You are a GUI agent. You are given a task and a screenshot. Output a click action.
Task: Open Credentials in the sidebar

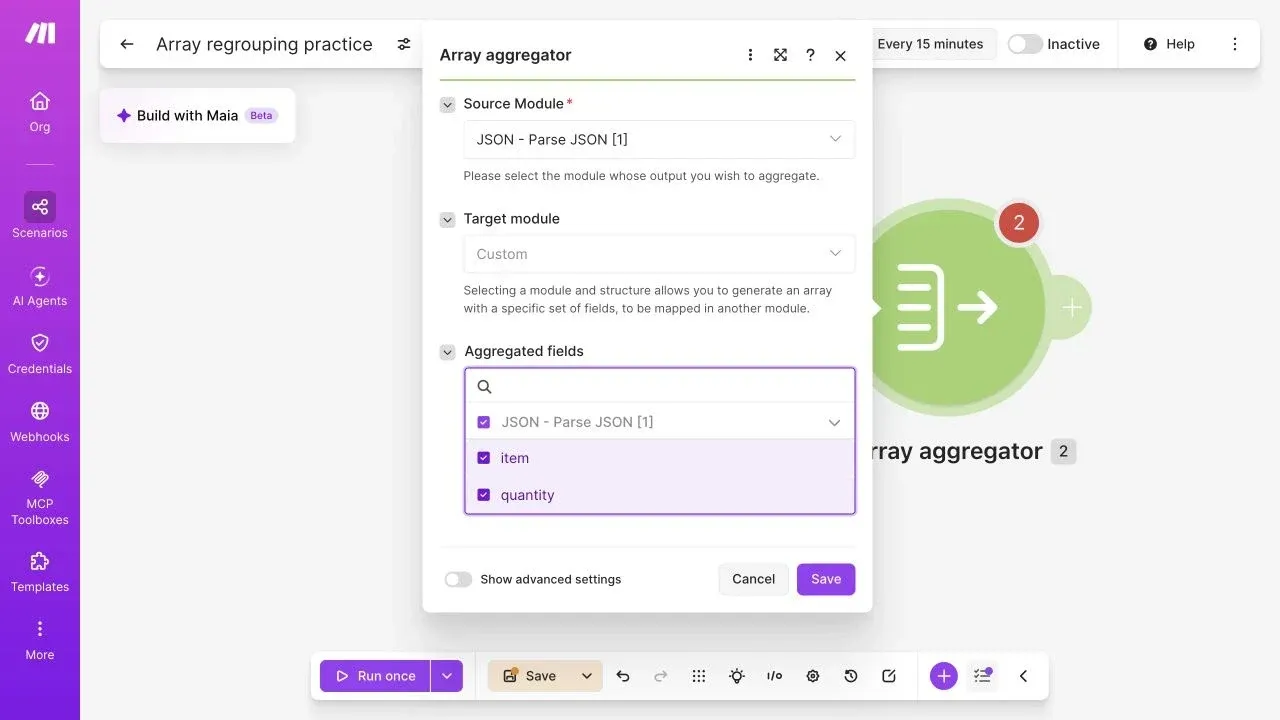(x=40, y=354)
